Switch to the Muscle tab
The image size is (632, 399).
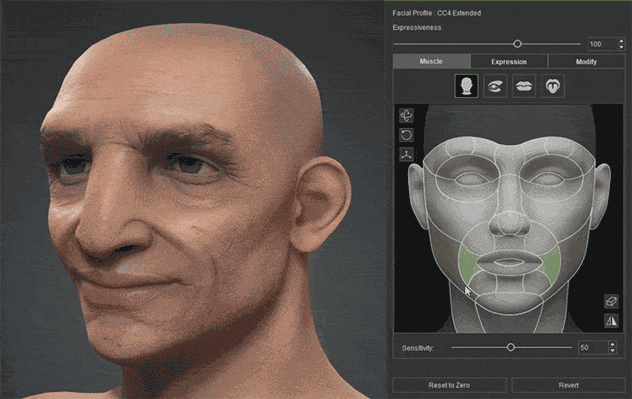432,61
